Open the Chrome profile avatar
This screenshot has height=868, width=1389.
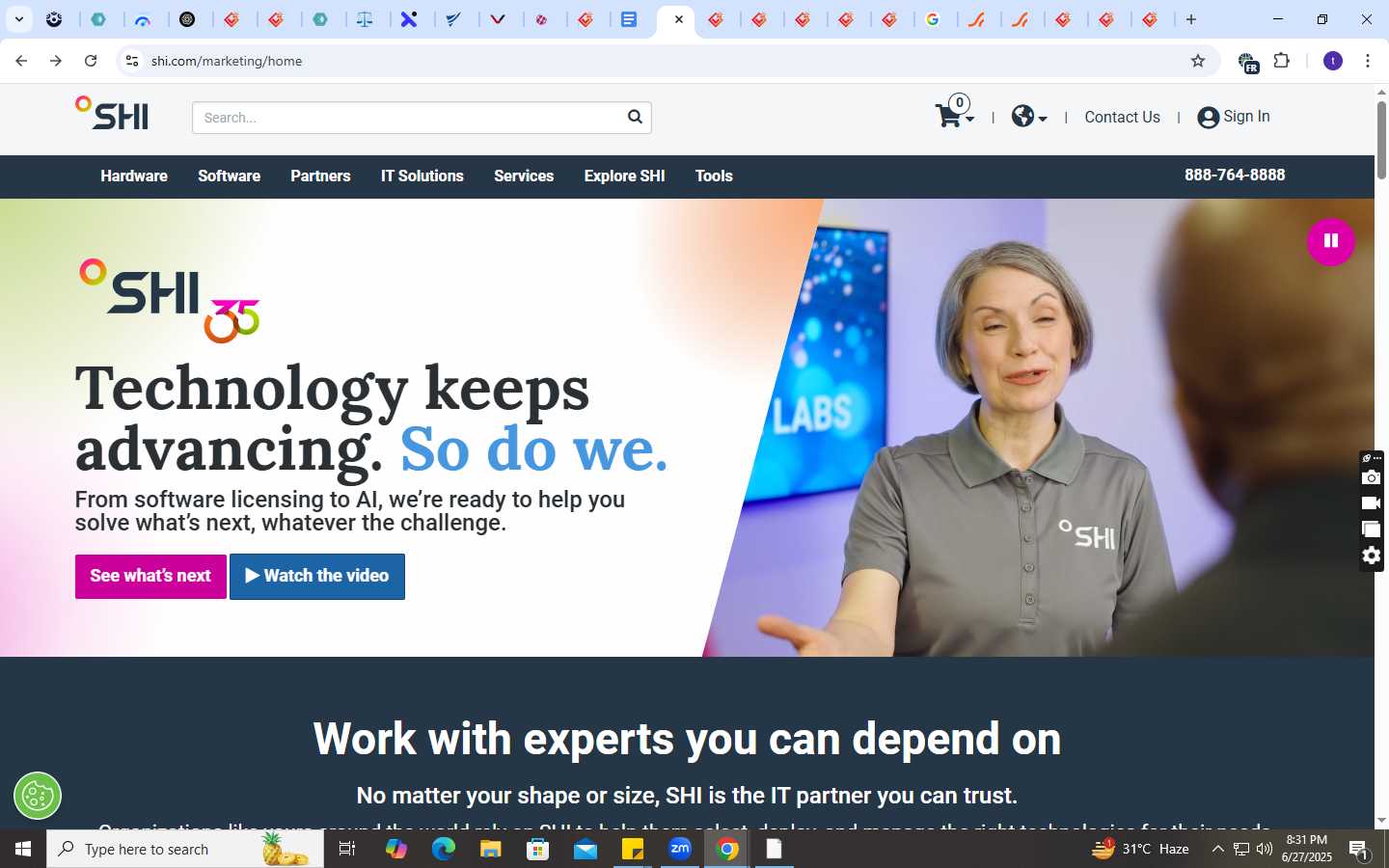[1333, 61]
